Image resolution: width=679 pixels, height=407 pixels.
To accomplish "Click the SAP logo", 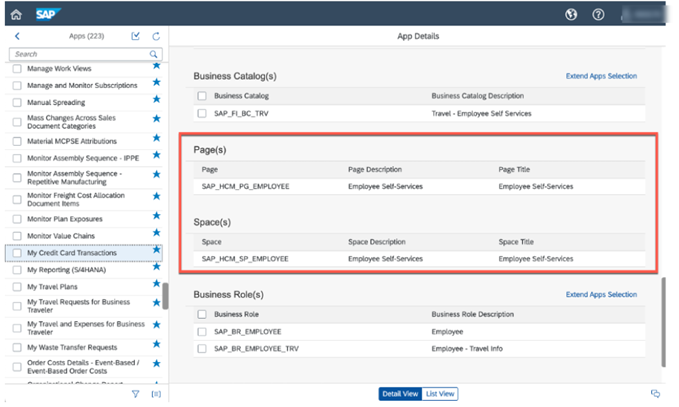I will 49,15.
